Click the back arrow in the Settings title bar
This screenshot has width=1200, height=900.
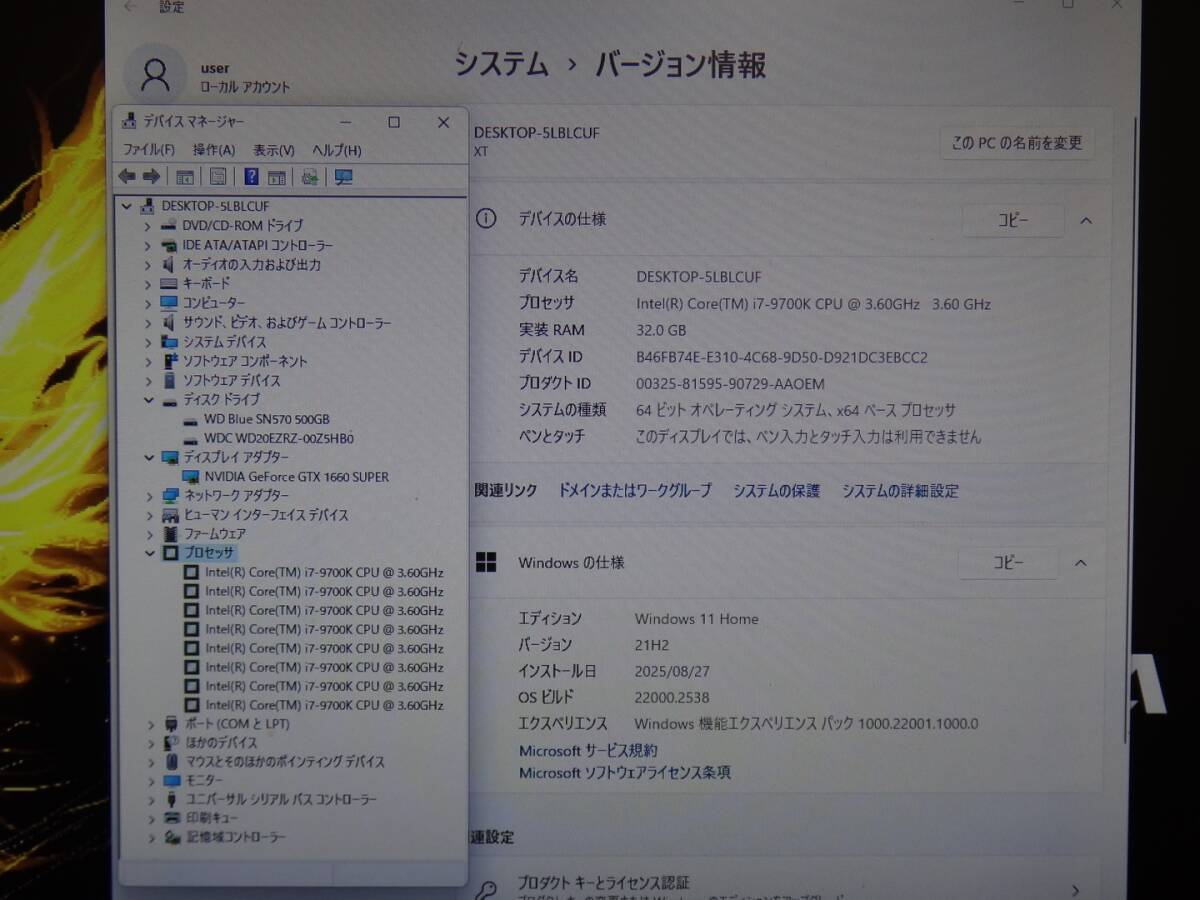click(129, 7)
